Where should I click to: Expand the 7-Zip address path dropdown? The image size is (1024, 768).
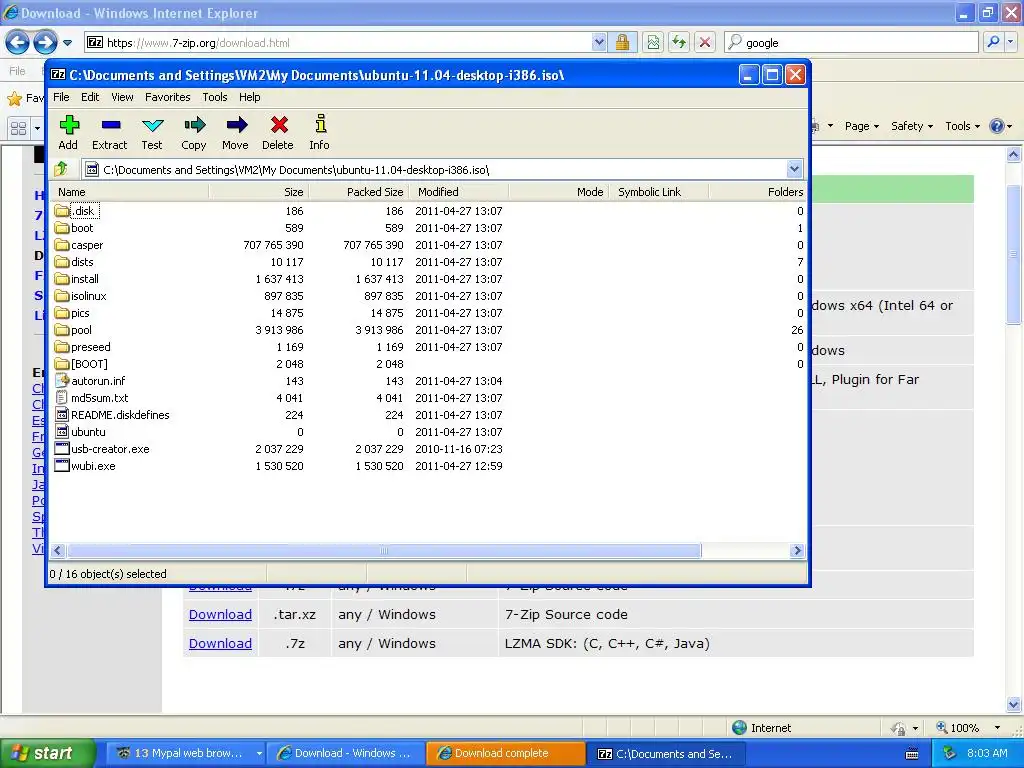coord(794,169)
